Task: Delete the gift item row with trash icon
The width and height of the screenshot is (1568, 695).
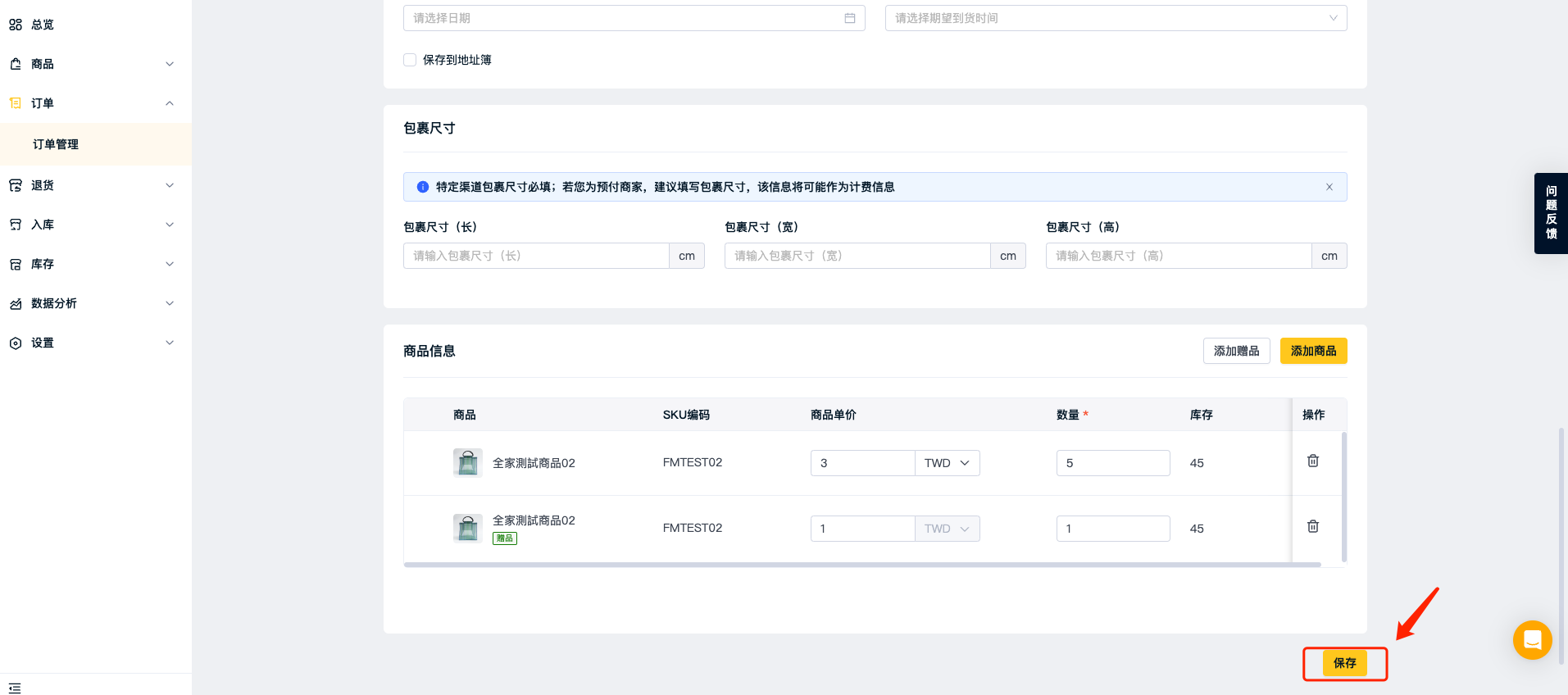Action: 1312,527
